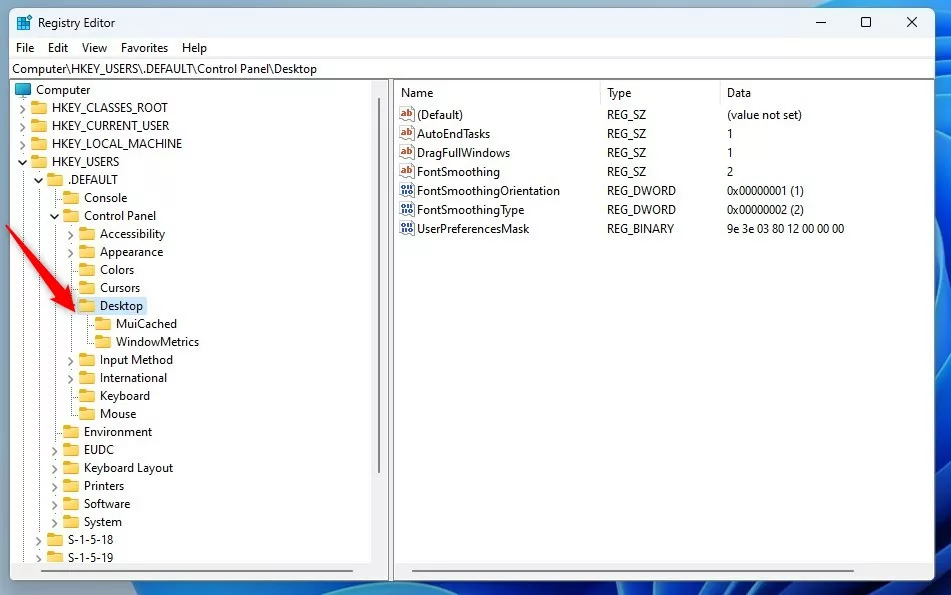Open the Edit menu
Viewport: 951px width, 595px height.
pyautogui.click(x=58, y=48)
